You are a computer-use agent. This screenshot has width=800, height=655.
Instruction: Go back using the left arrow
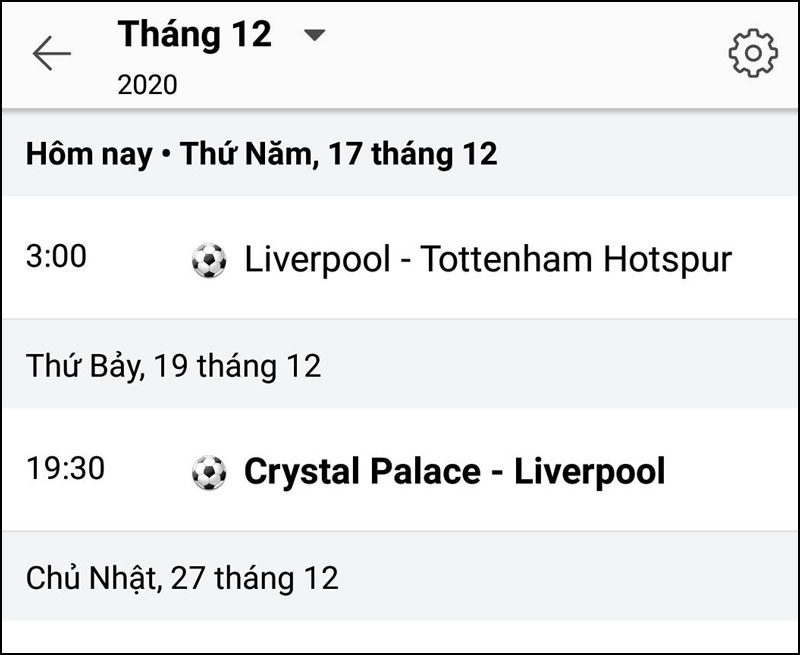click(51, 54)
